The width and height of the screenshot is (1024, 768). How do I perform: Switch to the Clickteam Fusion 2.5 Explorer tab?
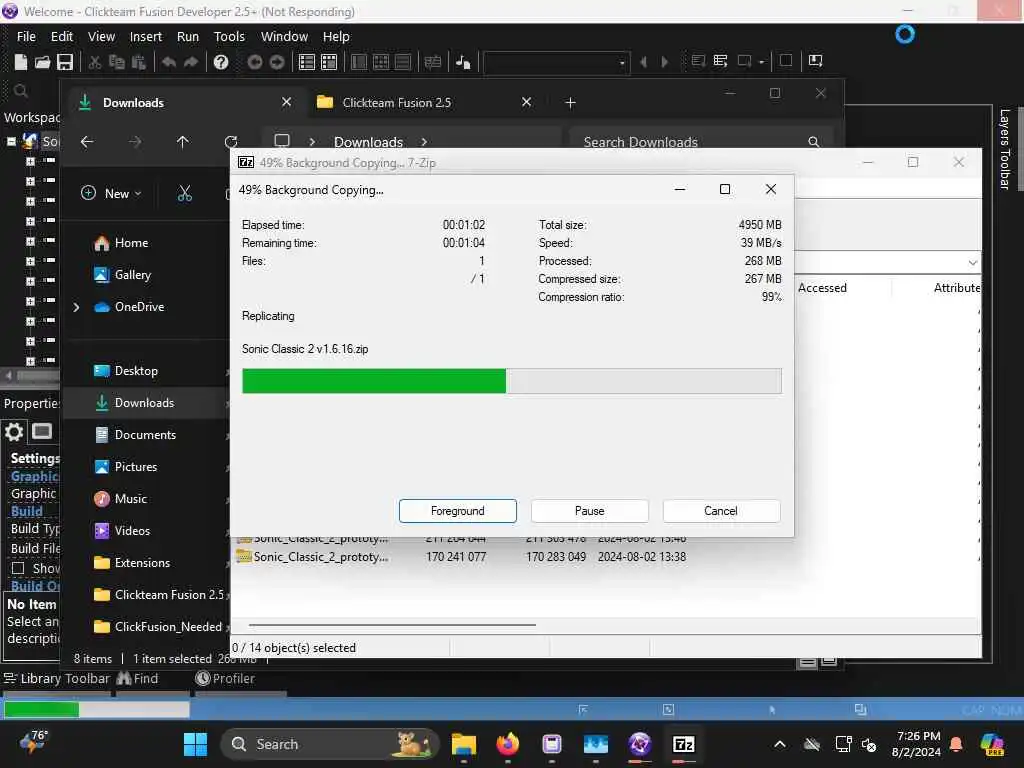click(x=424, y=103)
